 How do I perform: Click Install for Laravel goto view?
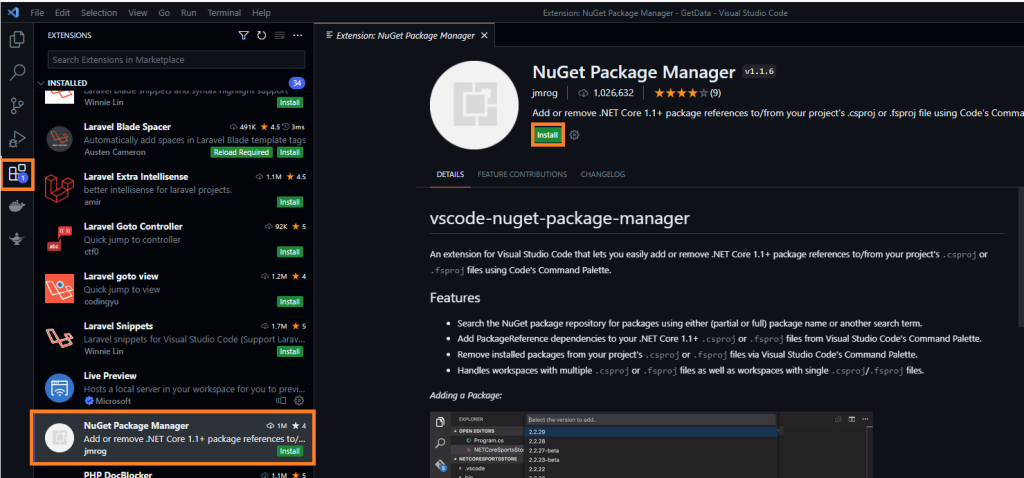click(289, 302)
